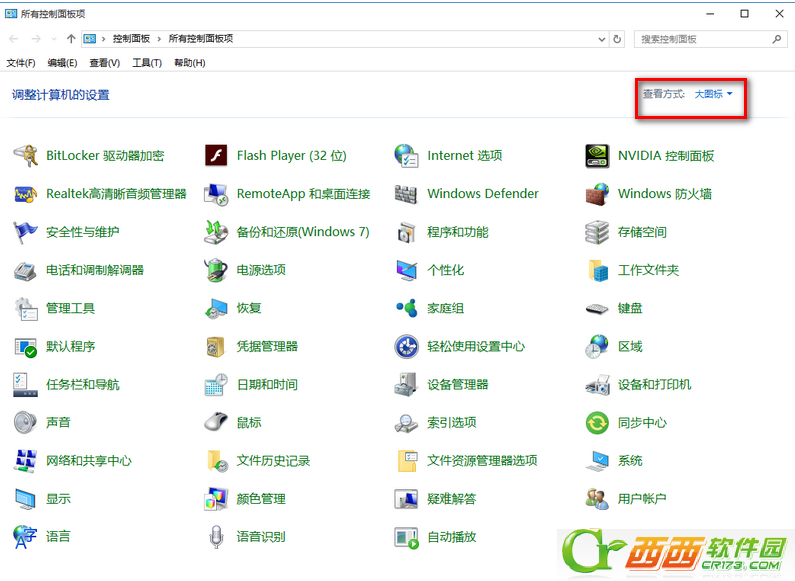Expand the chevron before 控制面板 breadcrumb
This screenshot has height=581, width=795.
(103, 39)
